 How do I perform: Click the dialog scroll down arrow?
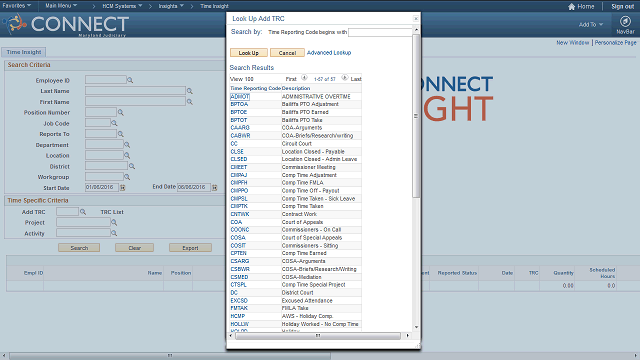tap(416, 327)
